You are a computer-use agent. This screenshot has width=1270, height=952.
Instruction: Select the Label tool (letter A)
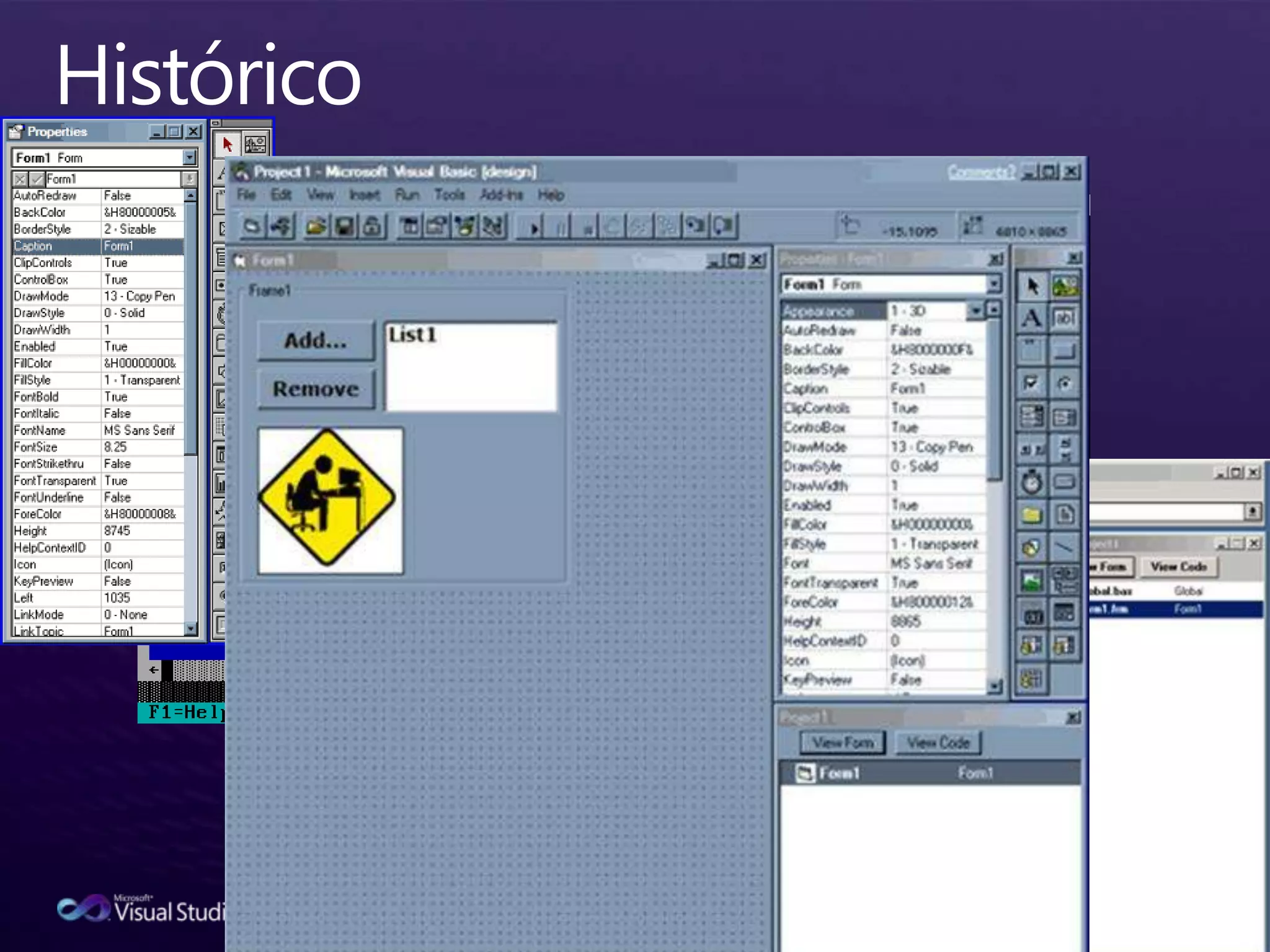[1032, 319]
